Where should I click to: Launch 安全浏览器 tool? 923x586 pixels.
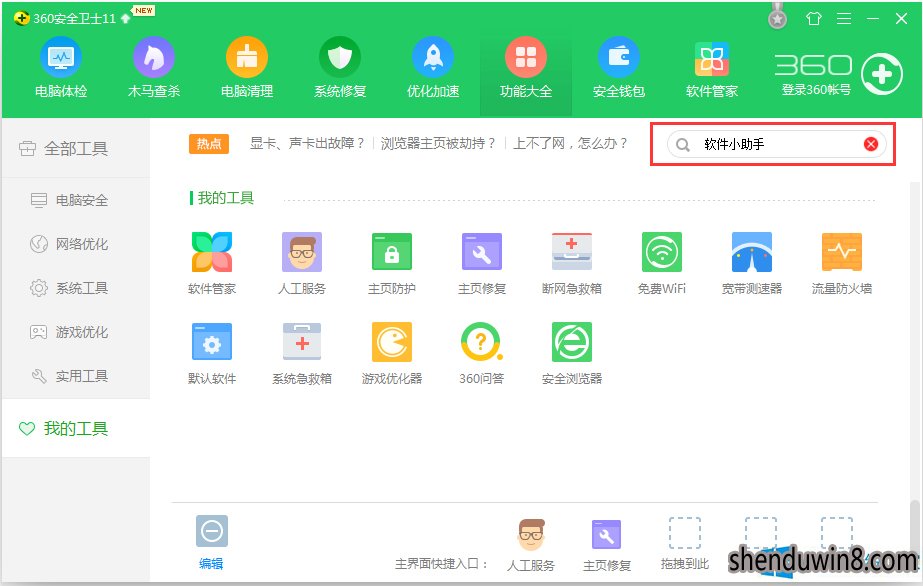tap(572, 353)
